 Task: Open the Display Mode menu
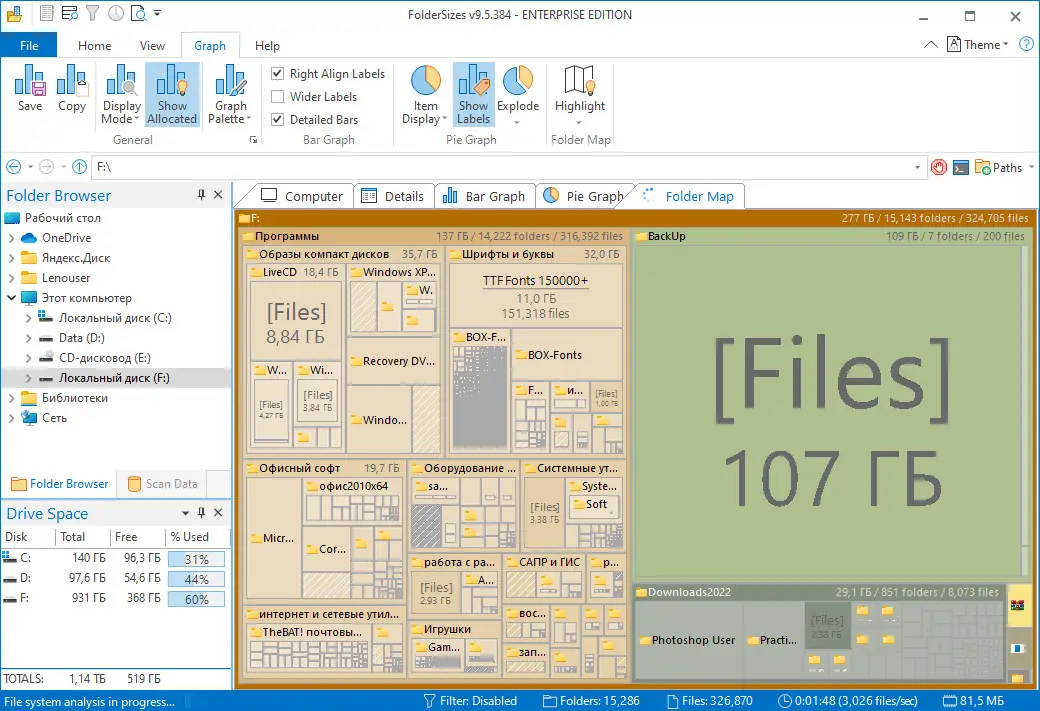[x=121, y=94]
